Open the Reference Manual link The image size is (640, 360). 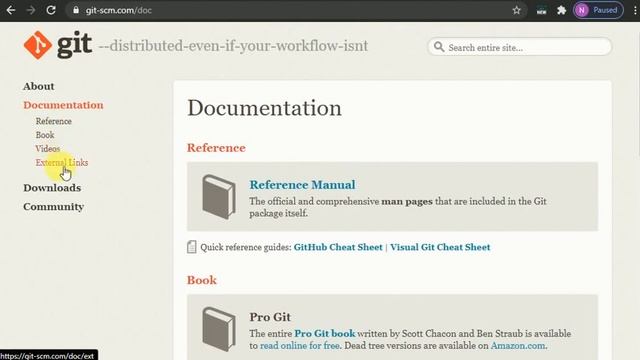click(302, 185)
